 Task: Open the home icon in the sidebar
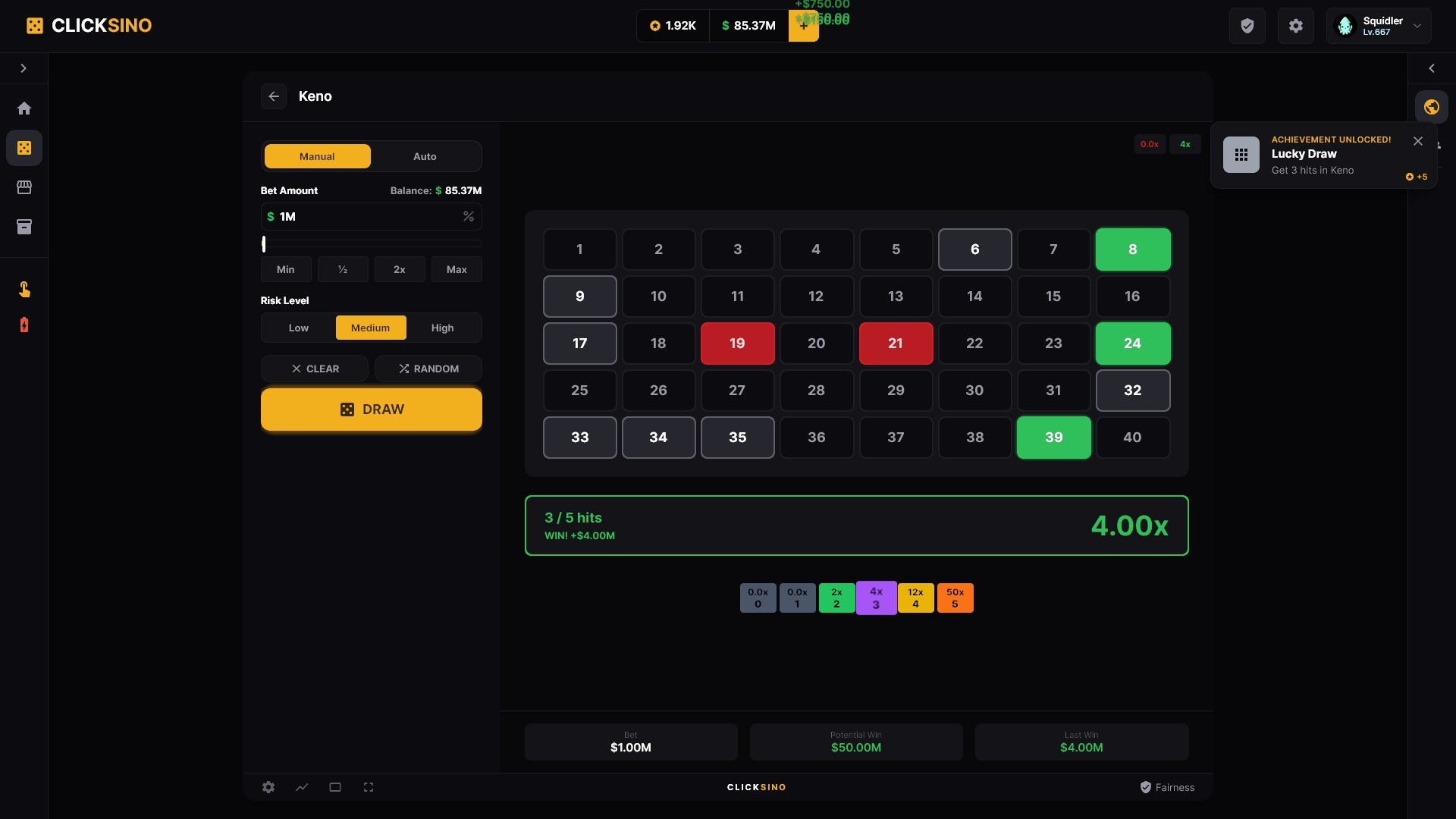point(24,108)
